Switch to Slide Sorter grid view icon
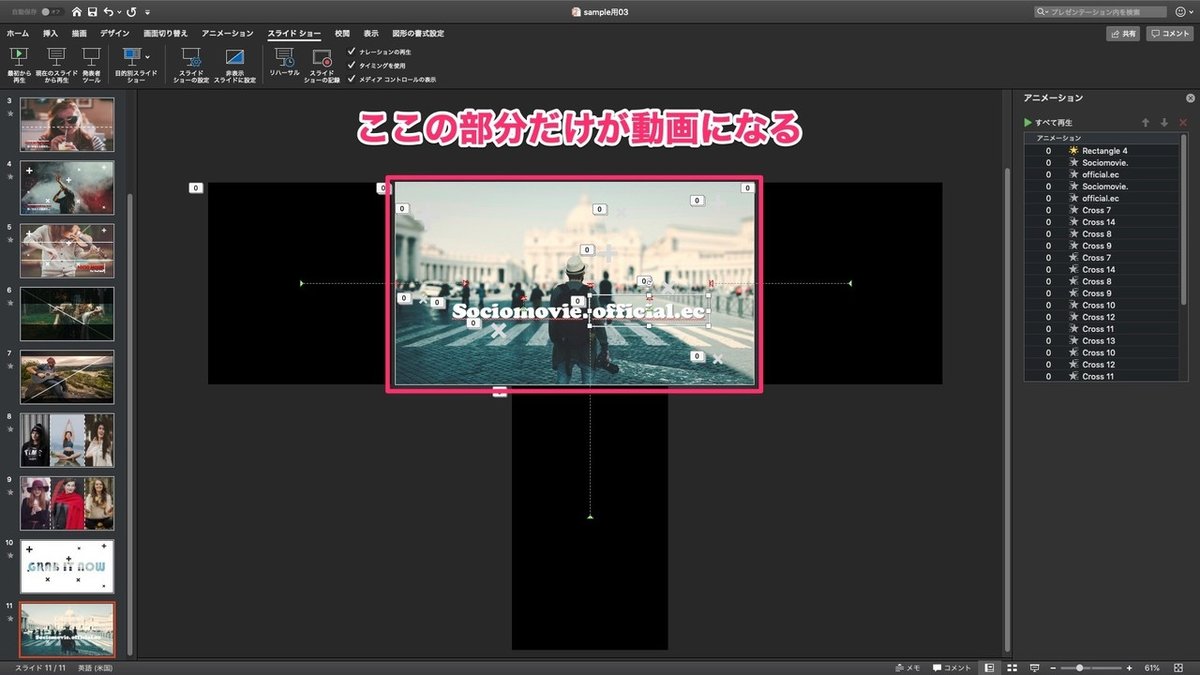This screenshot has height=675, width=1200. coord(1012,667)
